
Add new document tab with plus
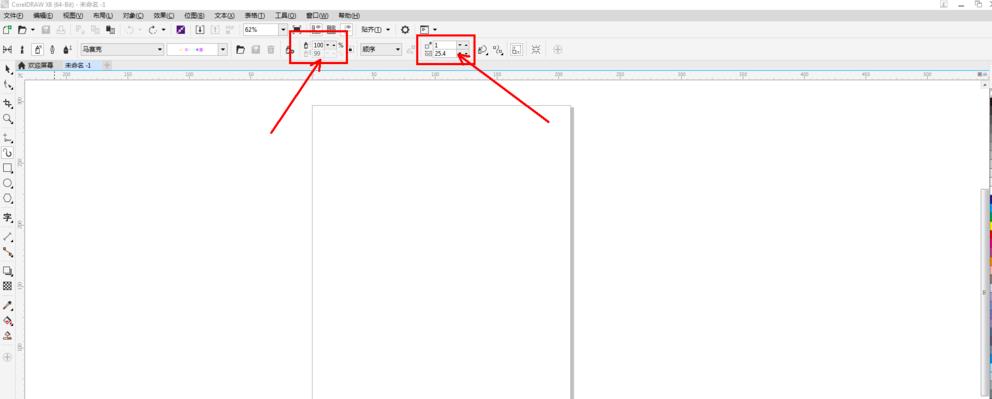[x=107, y=65]
